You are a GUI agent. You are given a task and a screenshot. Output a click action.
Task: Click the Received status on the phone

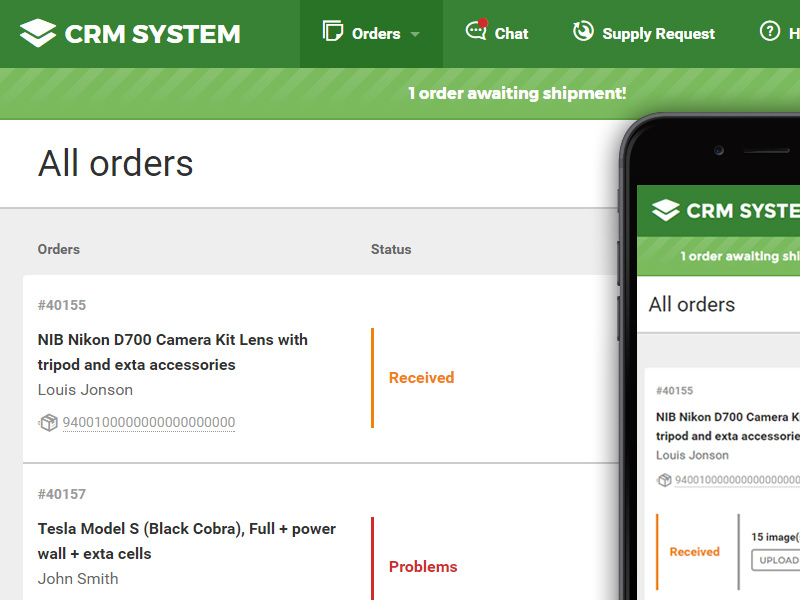coord(694,552)
